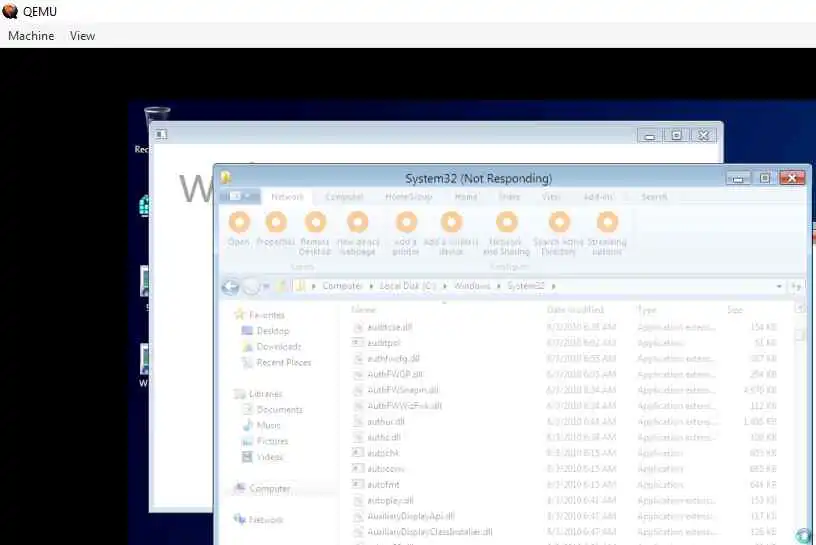The height and width of the screenshot is (545, 816).
Task: Open the QEMU Machine menu
Action: [x=31, y=36]
